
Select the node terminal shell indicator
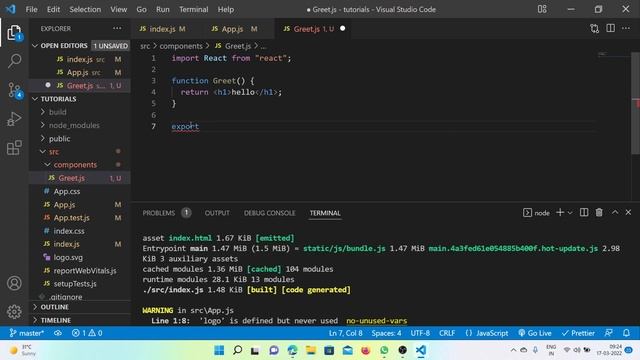pos(536,213)
